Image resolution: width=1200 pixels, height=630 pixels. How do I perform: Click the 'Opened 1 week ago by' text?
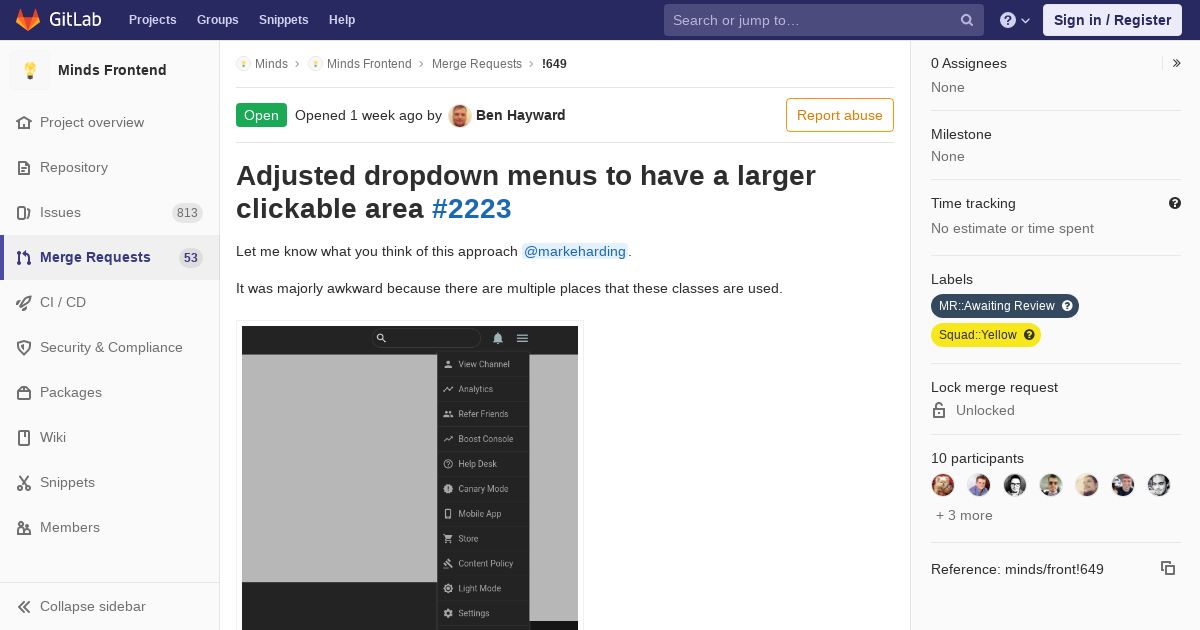(368, 115)
